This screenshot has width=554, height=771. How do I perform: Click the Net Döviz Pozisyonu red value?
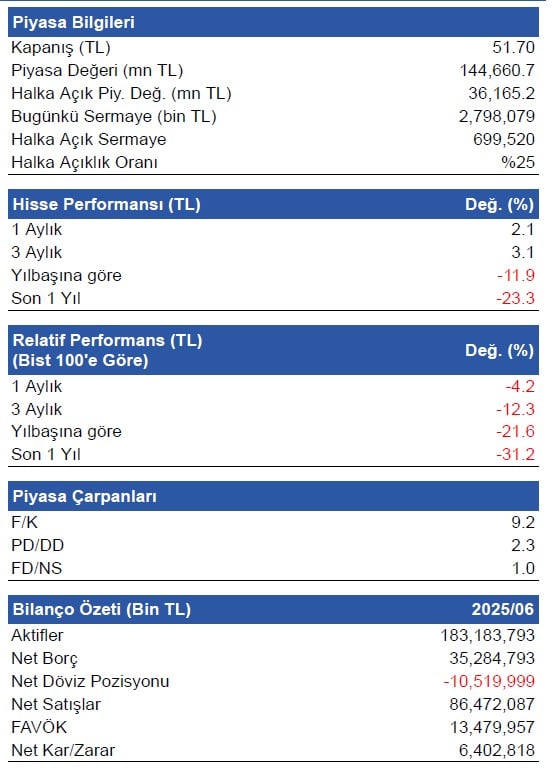click(x=489, y=682)
